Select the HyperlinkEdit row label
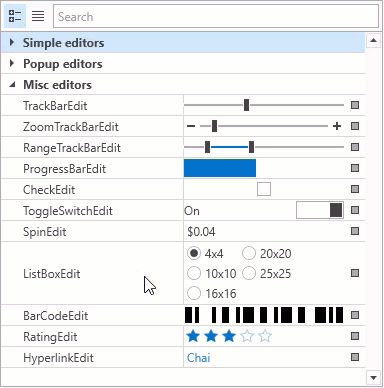The image size is (384, 388). point(58,358)
